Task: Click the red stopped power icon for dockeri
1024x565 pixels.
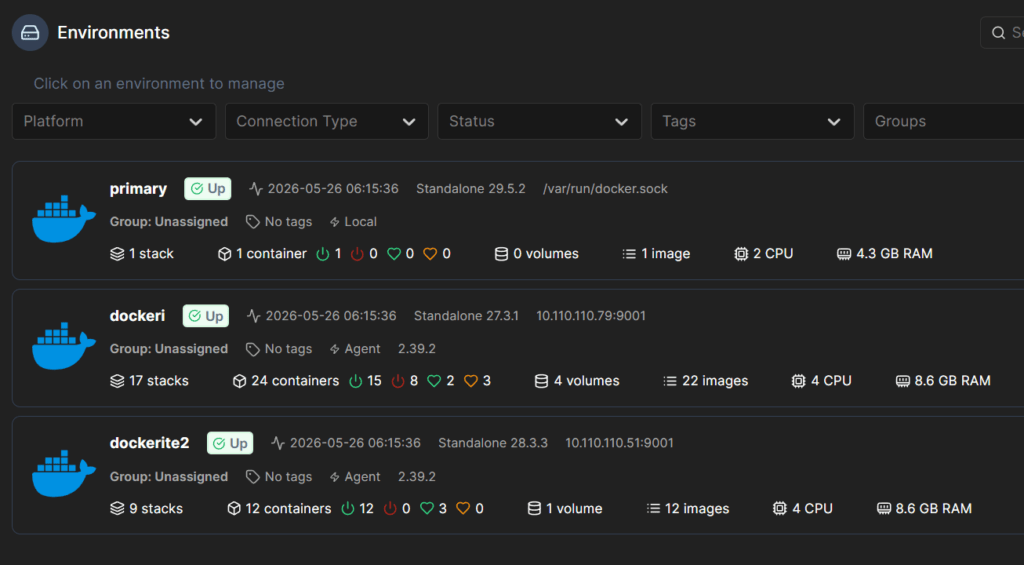Action: point(398,381)
